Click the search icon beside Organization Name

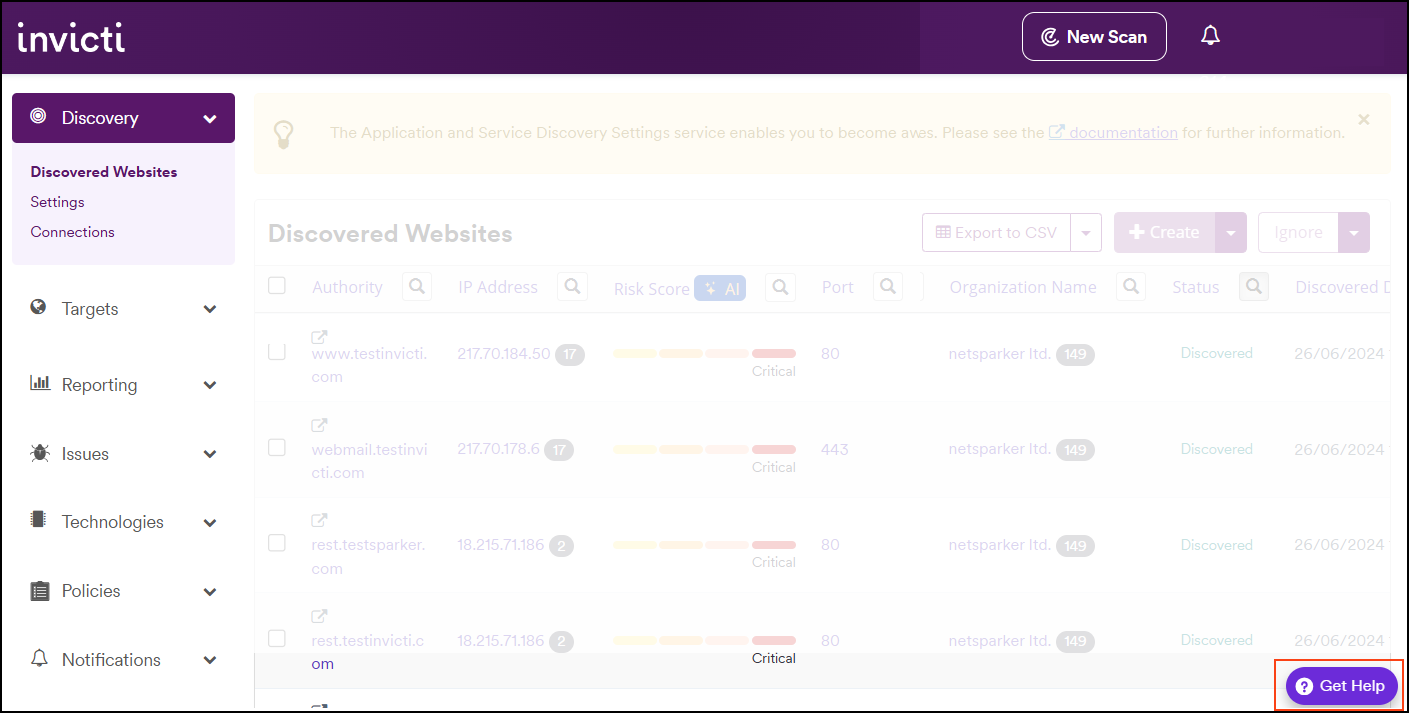1130,287
